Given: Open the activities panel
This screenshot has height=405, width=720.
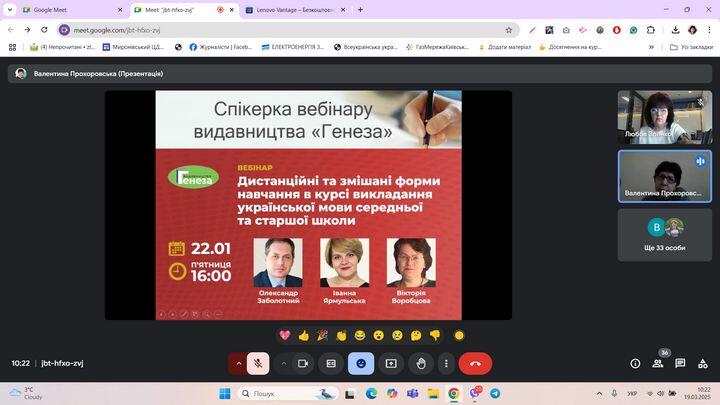Looking at the screenshot, I should pyautogui.click(x=703, y=363).
